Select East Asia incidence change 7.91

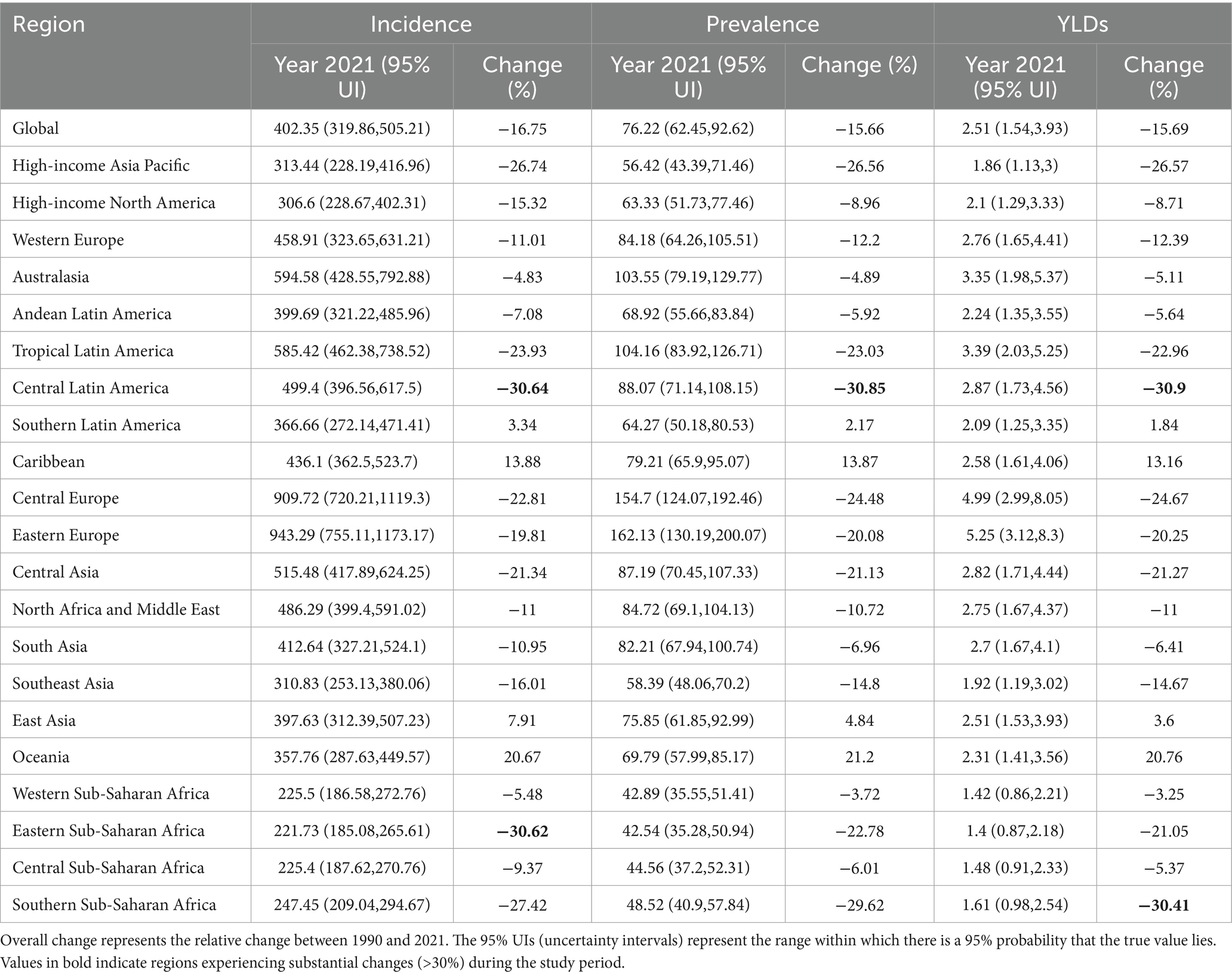522,720
